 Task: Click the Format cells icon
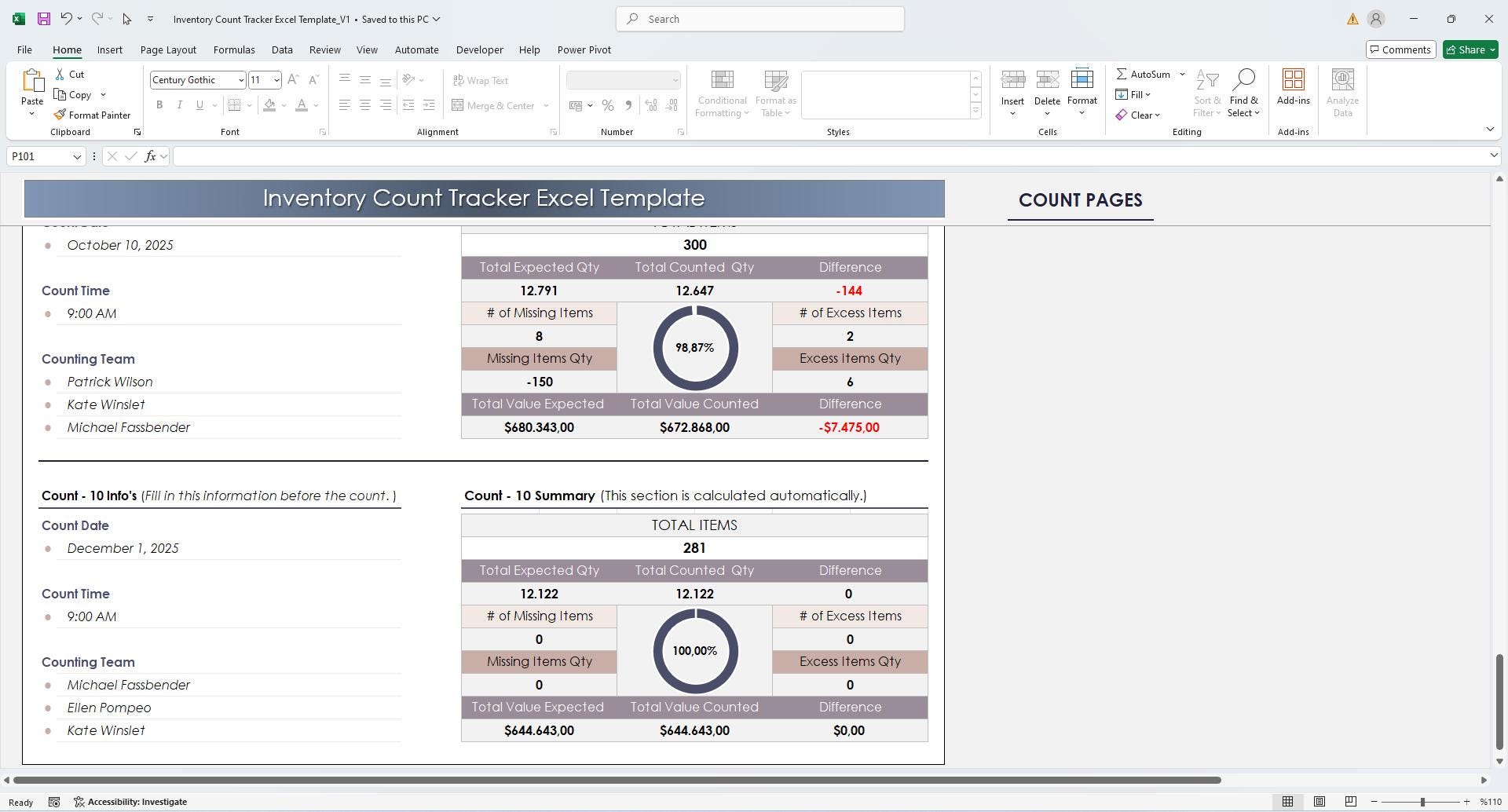coord(1082,80)
